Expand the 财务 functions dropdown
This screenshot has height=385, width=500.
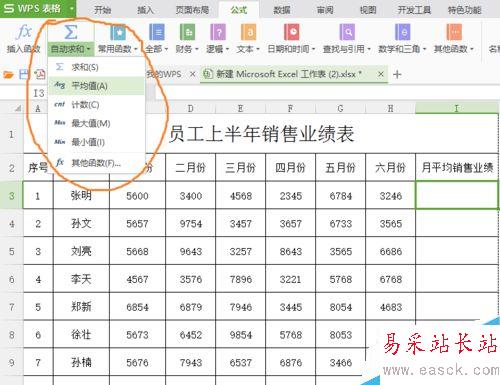coord(197,49)
